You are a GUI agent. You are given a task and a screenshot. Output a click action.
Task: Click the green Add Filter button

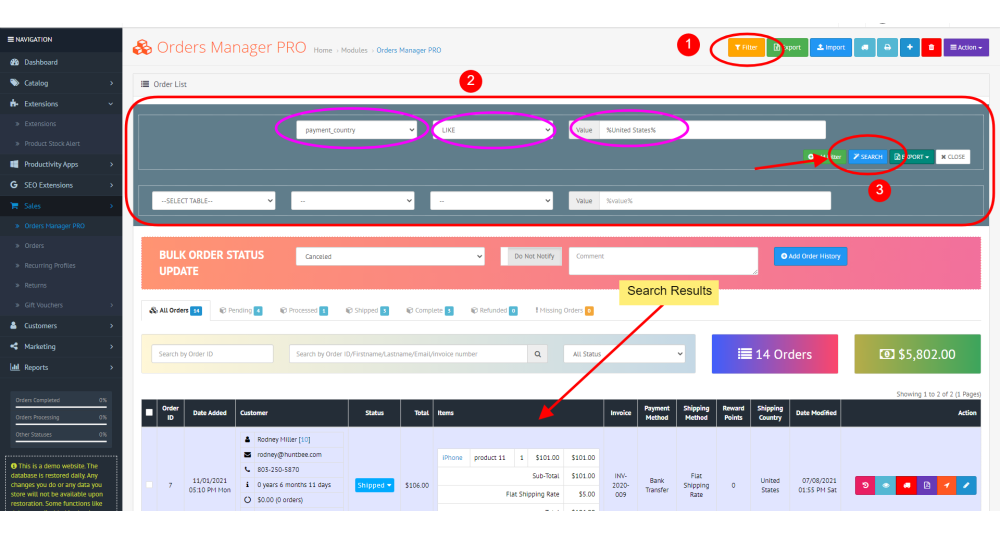click(x=825, y=157)
